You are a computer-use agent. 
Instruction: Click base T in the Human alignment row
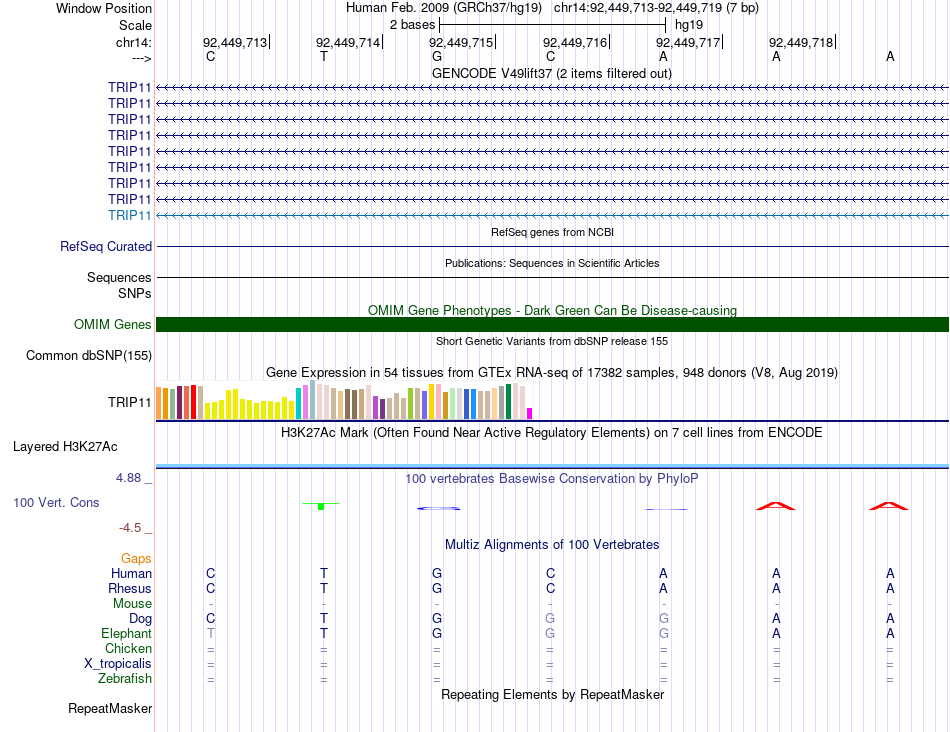pyautogui.click(x=324, y=573)
